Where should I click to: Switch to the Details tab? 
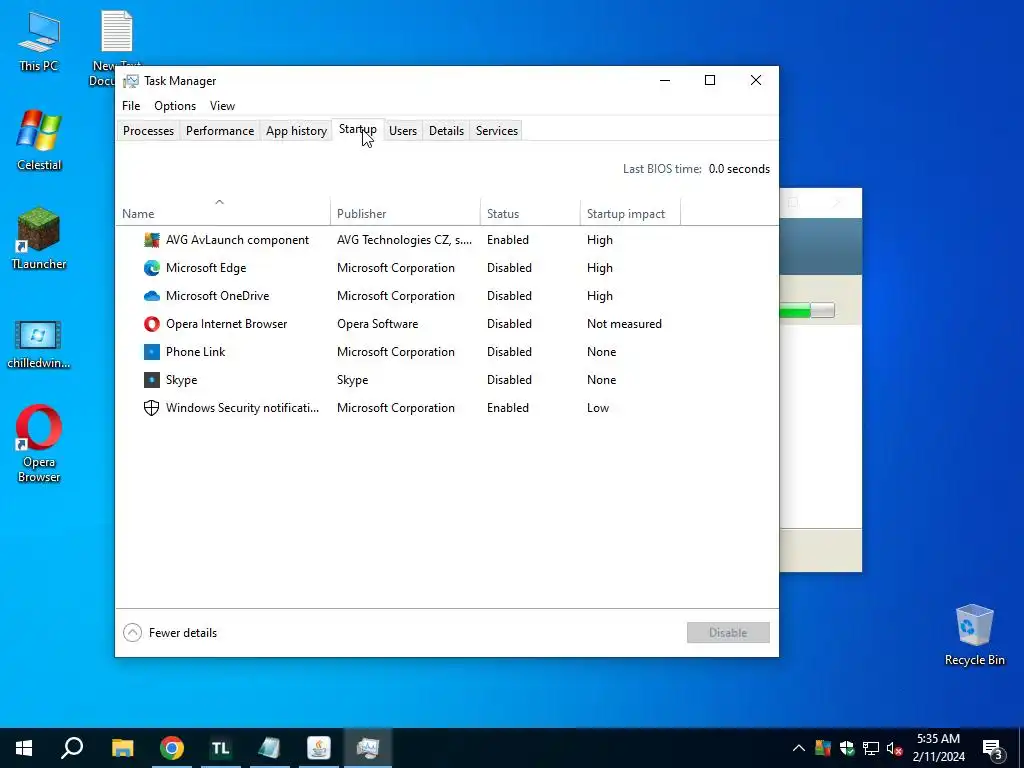447,131
